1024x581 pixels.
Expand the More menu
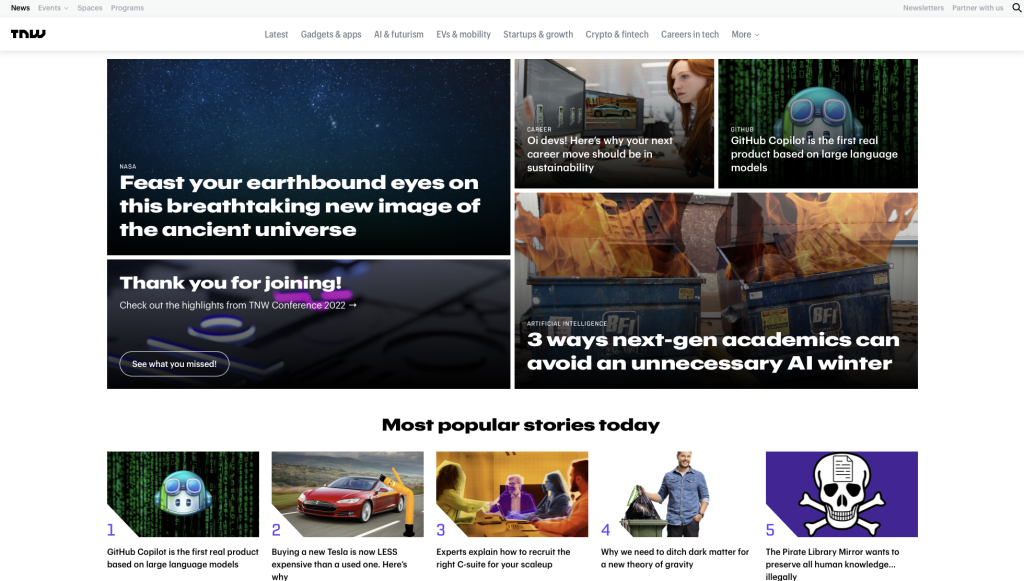coord(745,35)
